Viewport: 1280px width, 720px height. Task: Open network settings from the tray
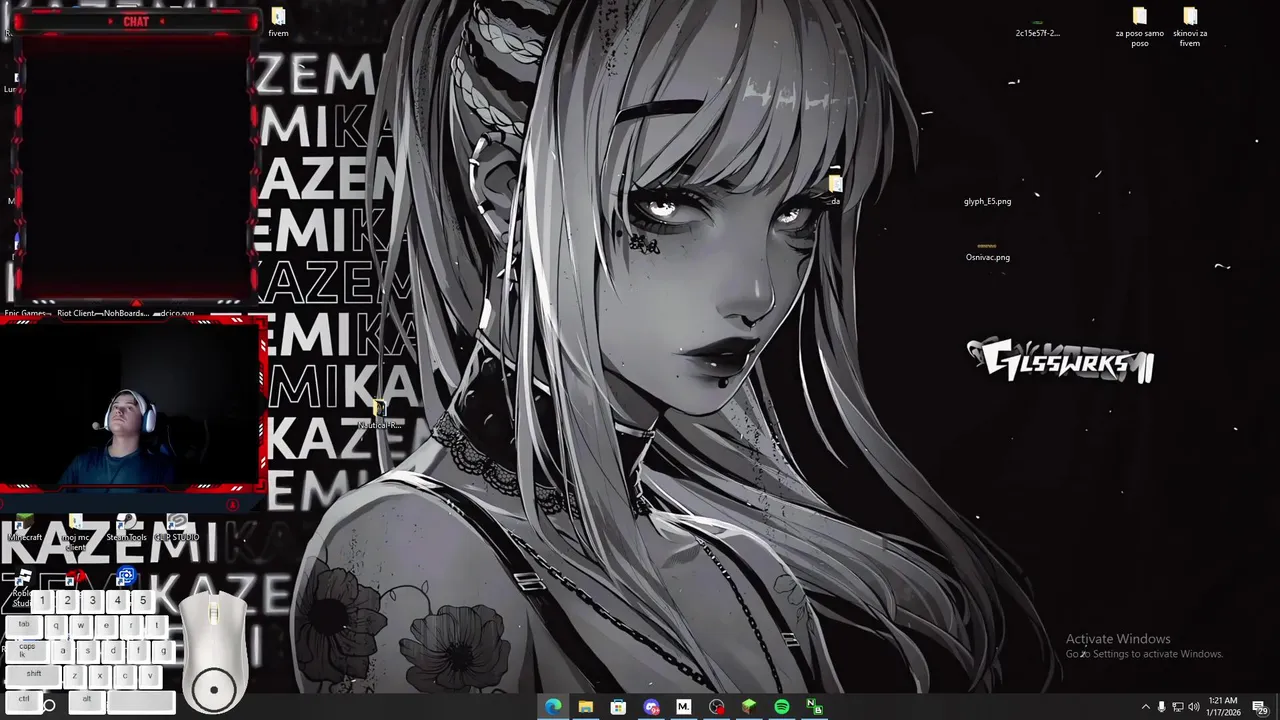[1177, 707]
